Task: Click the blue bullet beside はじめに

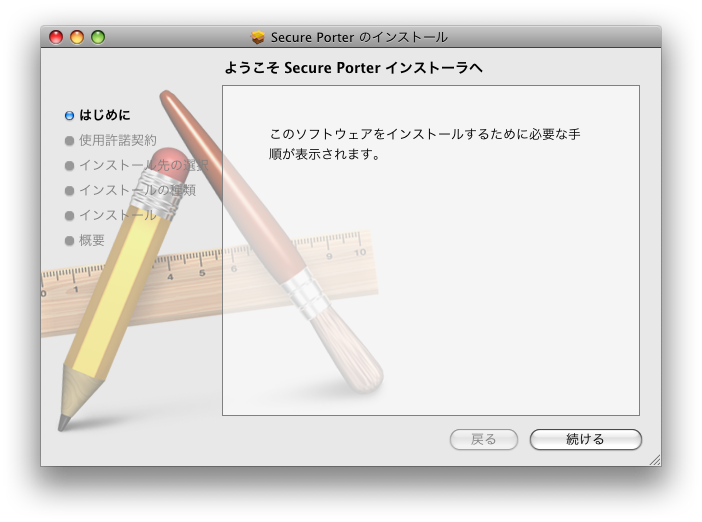Action: [69, 116]
